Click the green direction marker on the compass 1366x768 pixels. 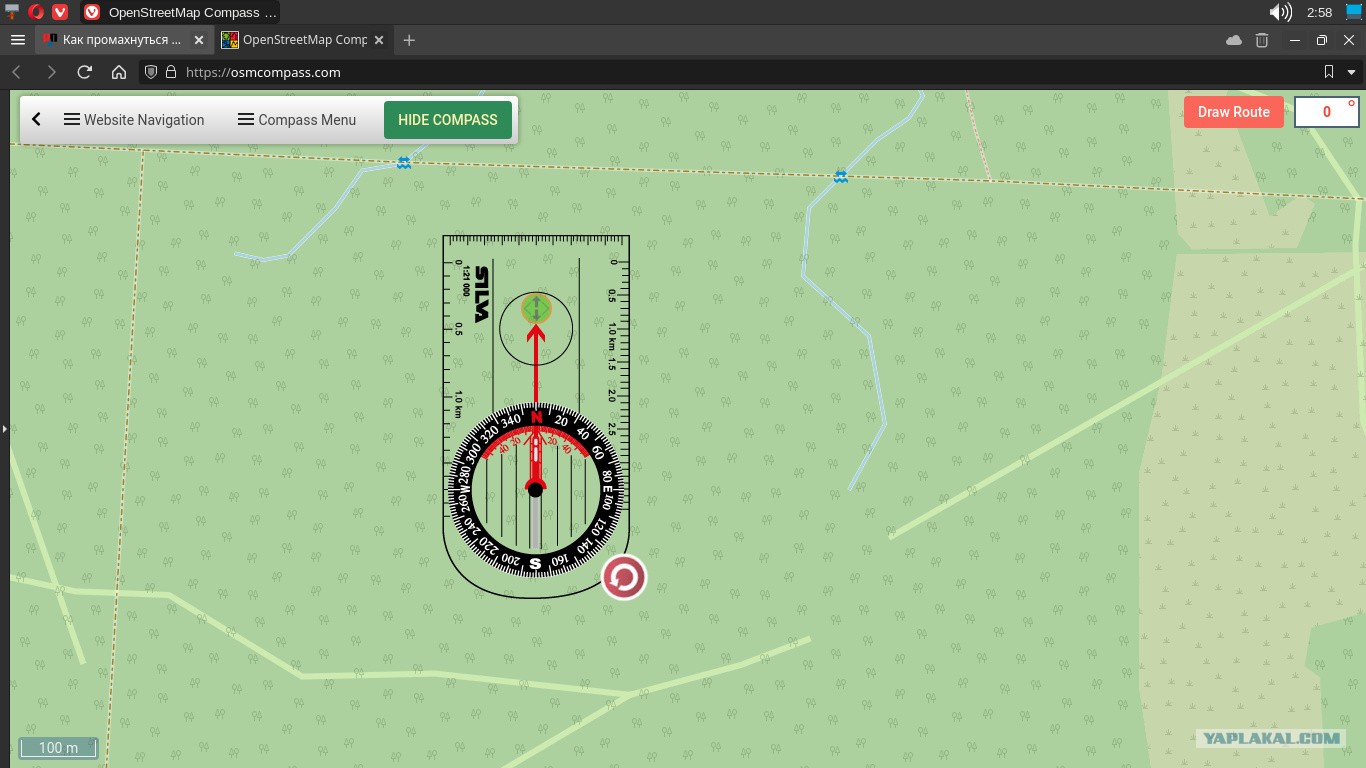click(537, 308)
